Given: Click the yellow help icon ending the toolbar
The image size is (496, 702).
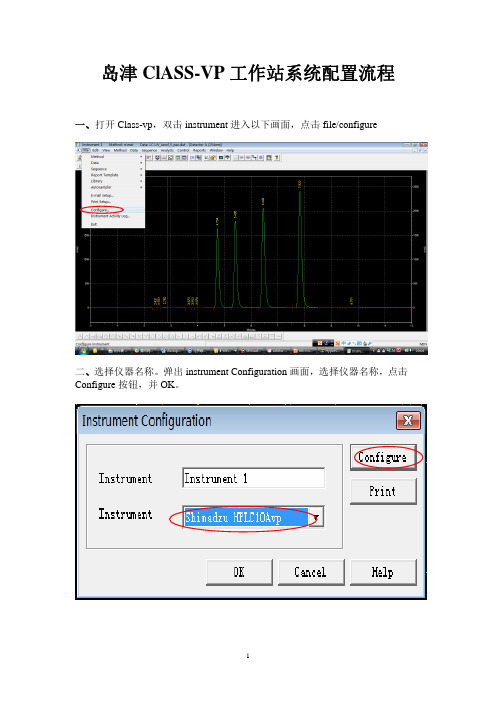Looking at the screenshot, I should (277, 158).
